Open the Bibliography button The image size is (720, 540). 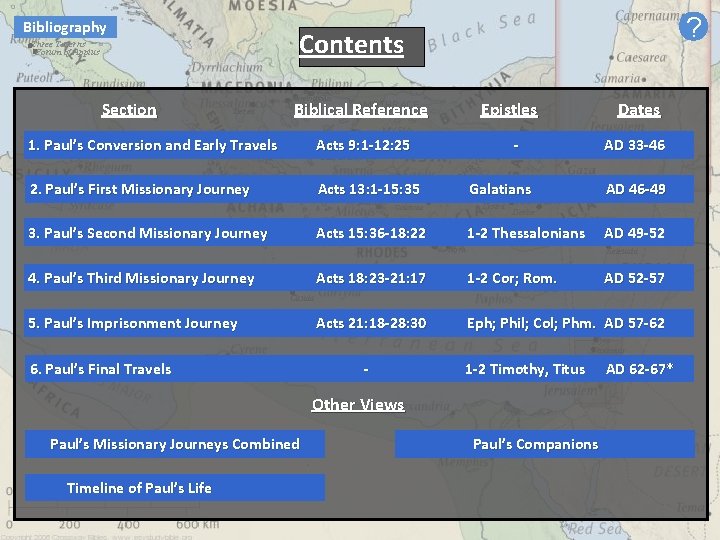point(65,27)
